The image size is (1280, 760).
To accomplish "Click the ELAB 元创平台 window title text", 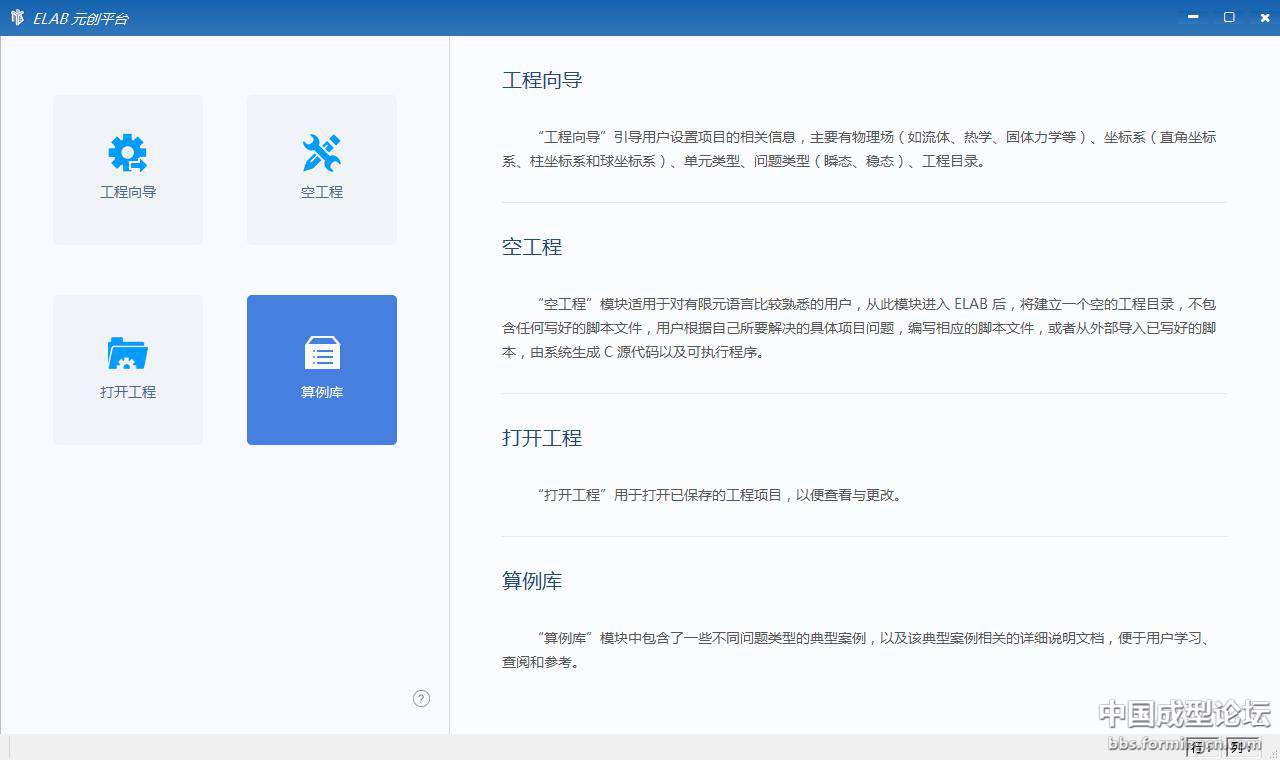I will pos(80,18).
